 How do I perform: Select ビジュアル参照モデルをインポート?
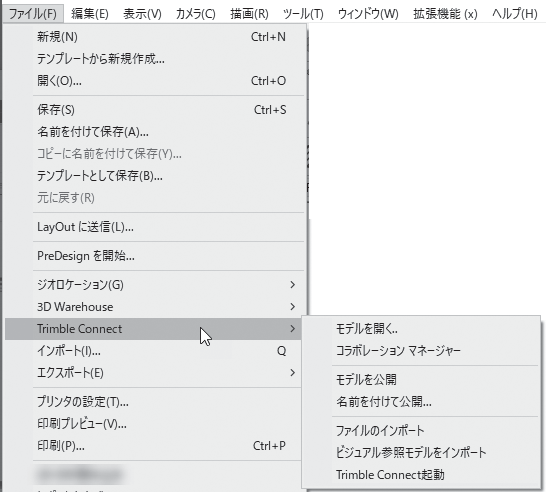click(x=421, y=453)
